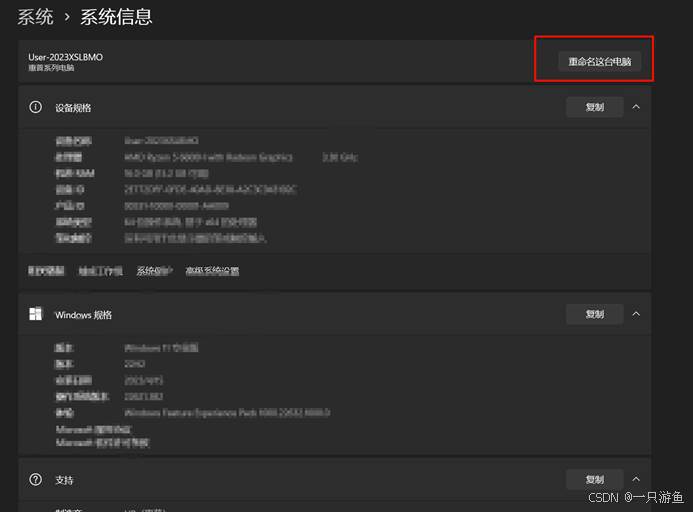Open the 系统保护 related link
This screenshot has width=693, height=512.
(x=154, y=271)
